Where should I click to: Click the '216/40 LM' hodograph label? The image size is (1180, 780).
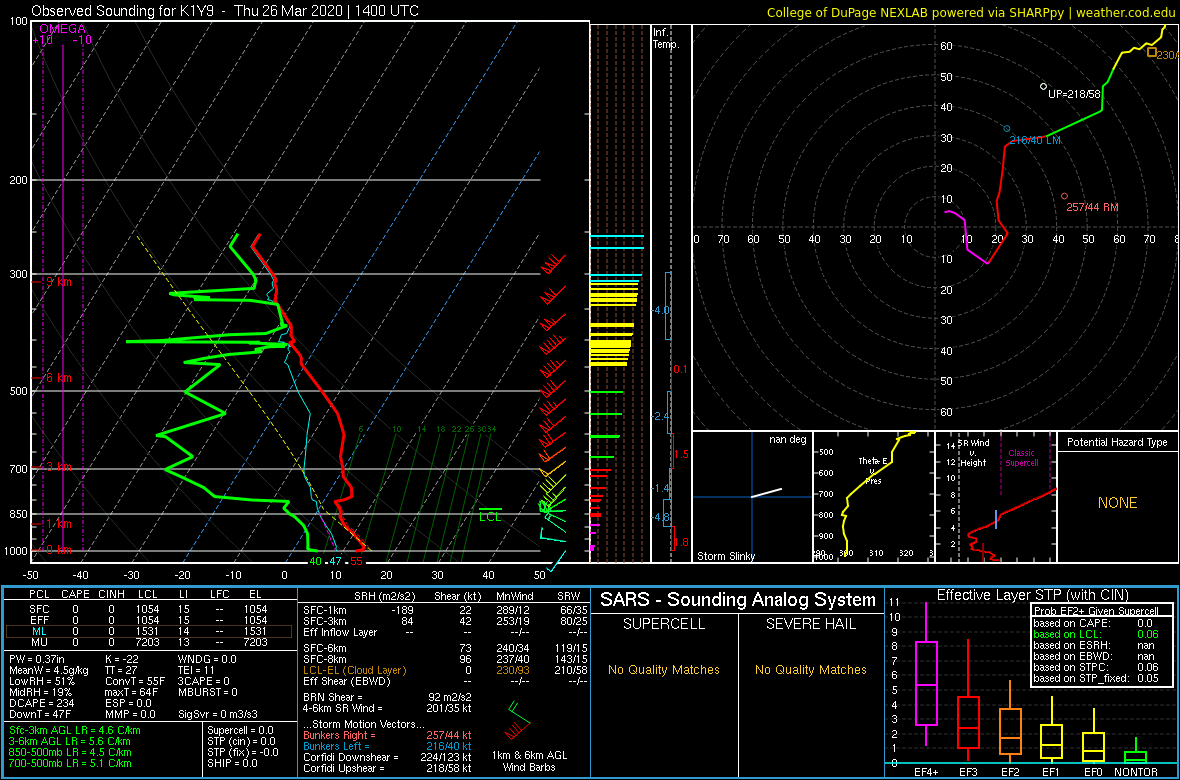click(1035, 140)
